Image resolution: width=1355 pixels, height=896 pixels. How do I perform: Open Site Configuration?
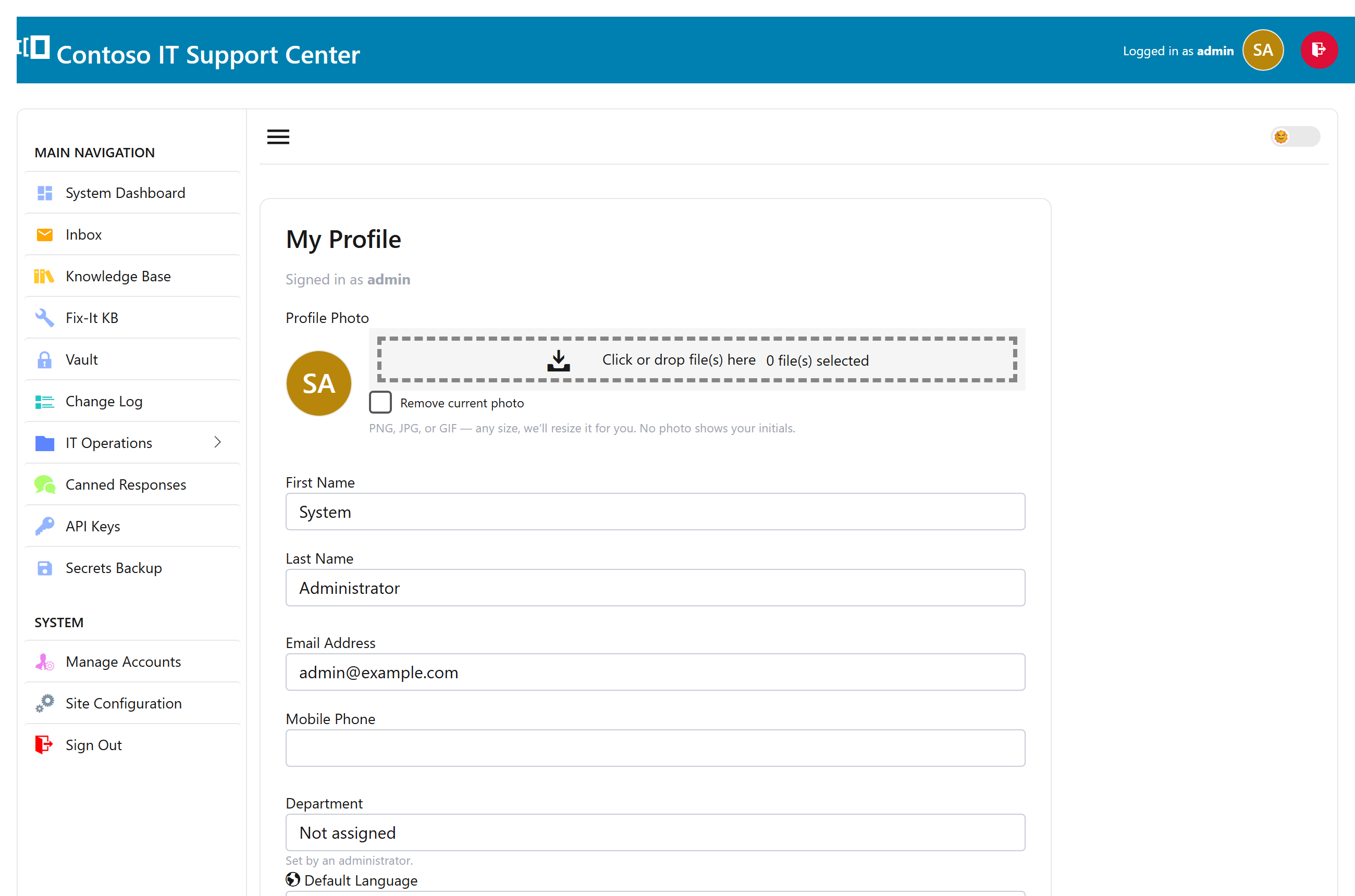(133, 703)
